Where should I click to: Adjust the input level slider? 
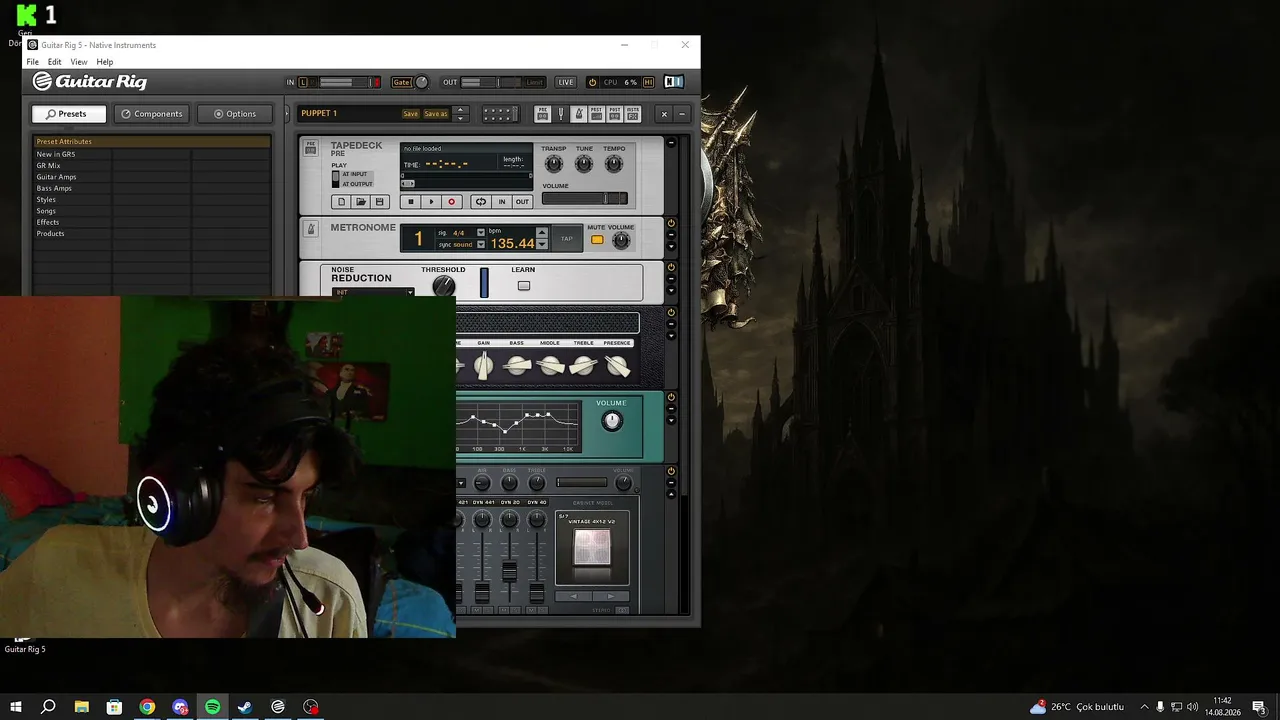pyautogui.click(x=350, y=82)
